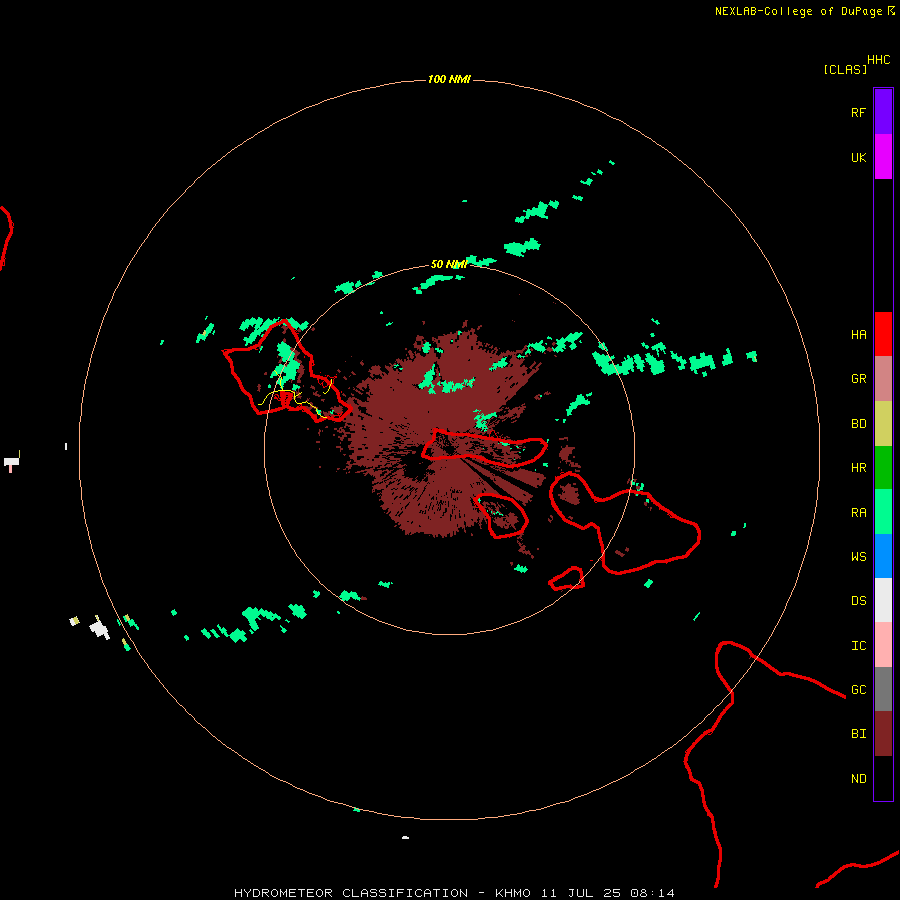Image resolution: width=900 pixels, height=900 pixels.
Task: Click the HA red legend swatch
Action: tap(883, 334)
